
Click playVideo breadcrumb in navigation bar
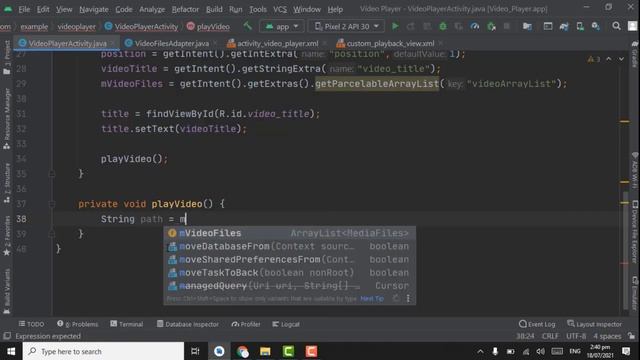pyautogui.click(x=208, y=27)
